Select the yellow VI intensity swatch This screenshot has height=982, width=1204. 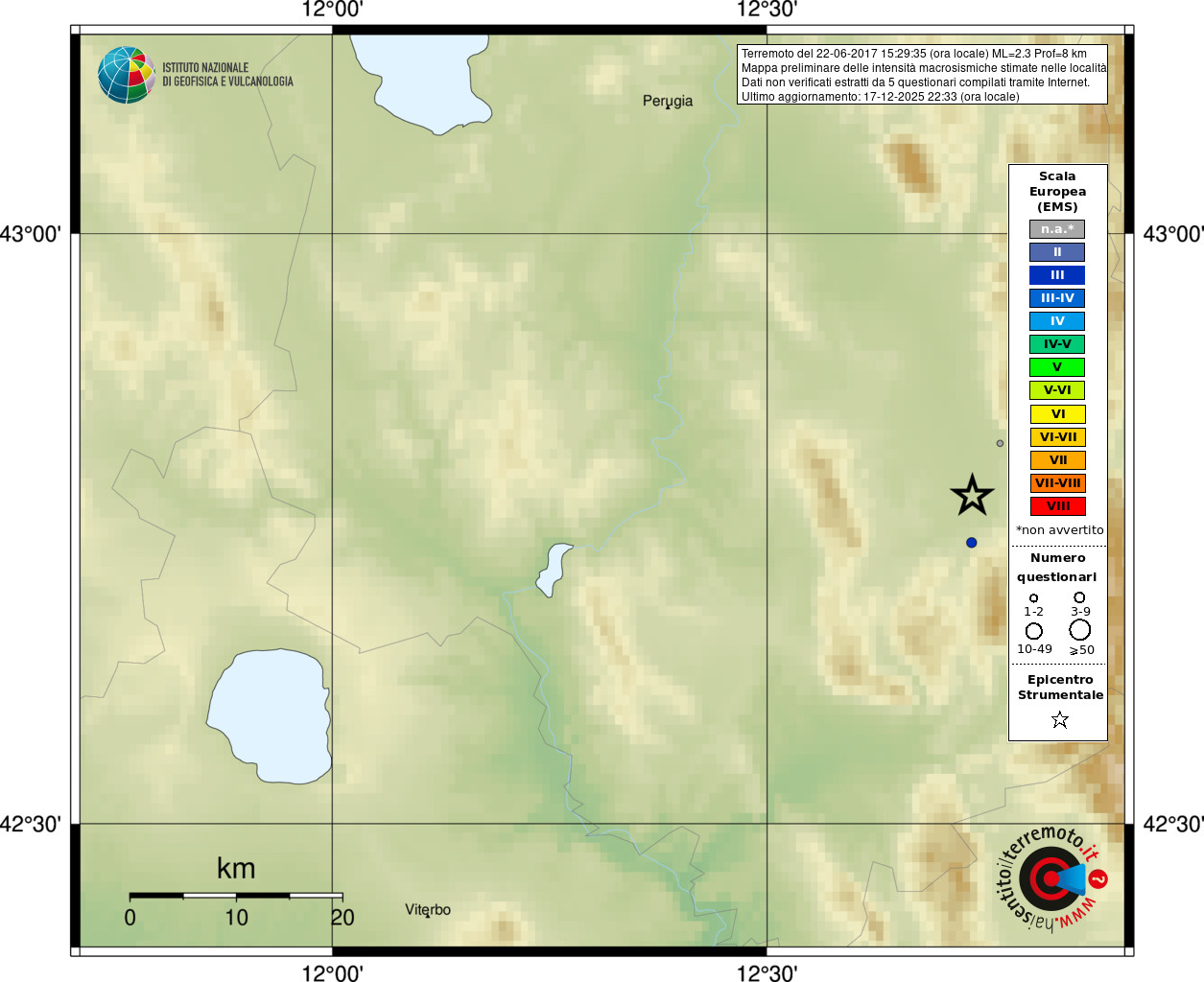point(1058,414)
